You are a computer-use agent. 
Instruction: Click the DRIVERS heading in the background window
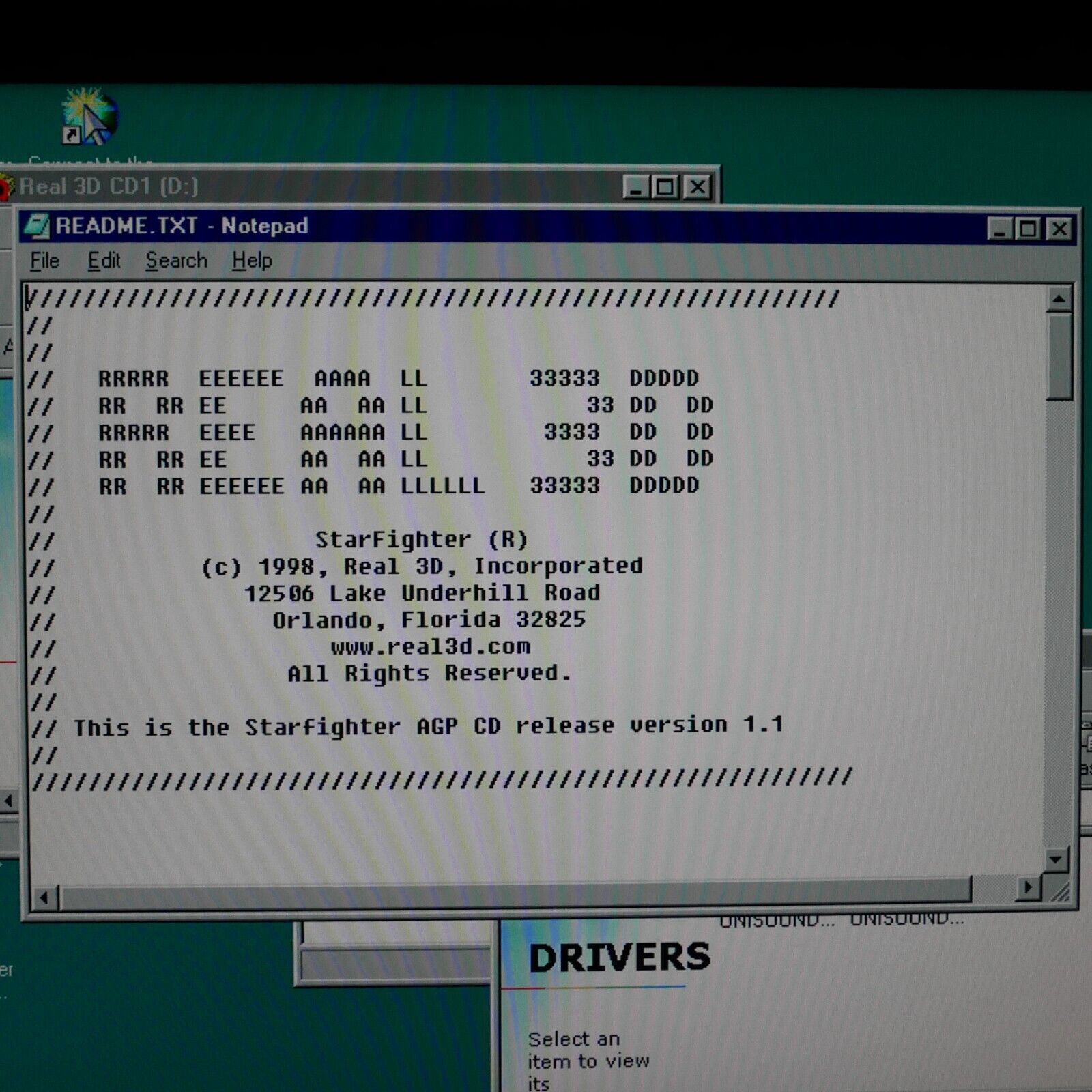(620, 958)
